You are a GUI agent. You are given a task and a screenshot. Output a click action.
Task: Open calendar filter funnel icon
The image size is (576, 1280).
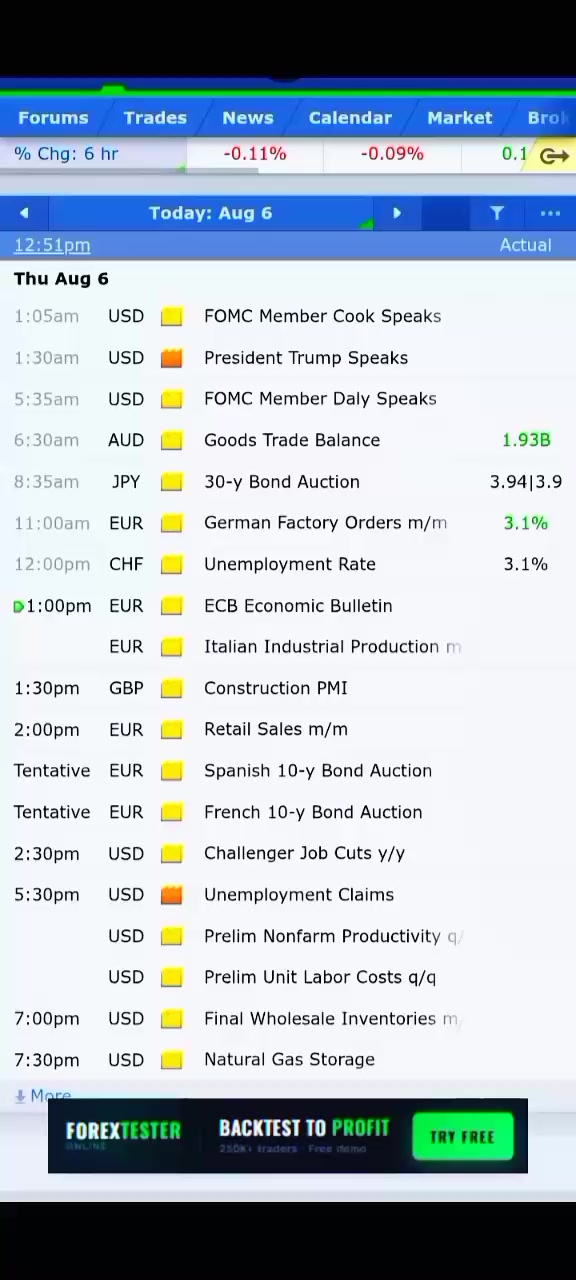tap(497, 213)
